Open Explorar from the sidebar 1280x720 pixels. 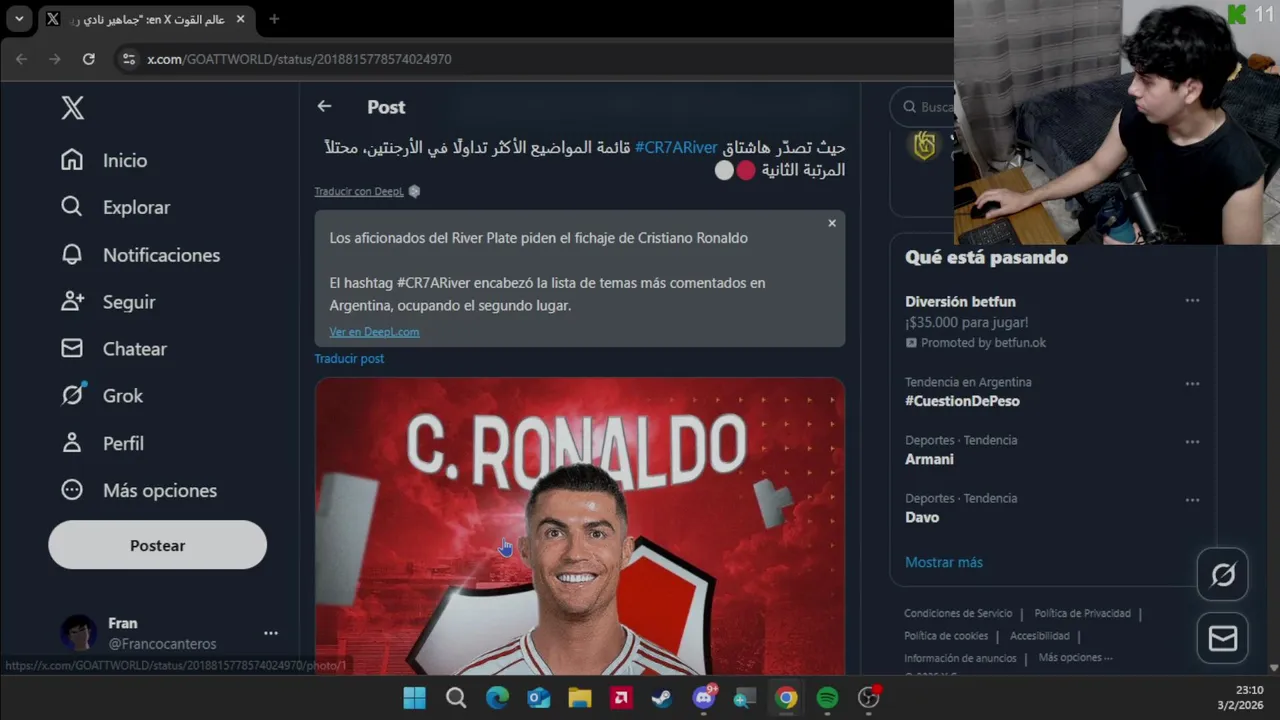point(115,207)
